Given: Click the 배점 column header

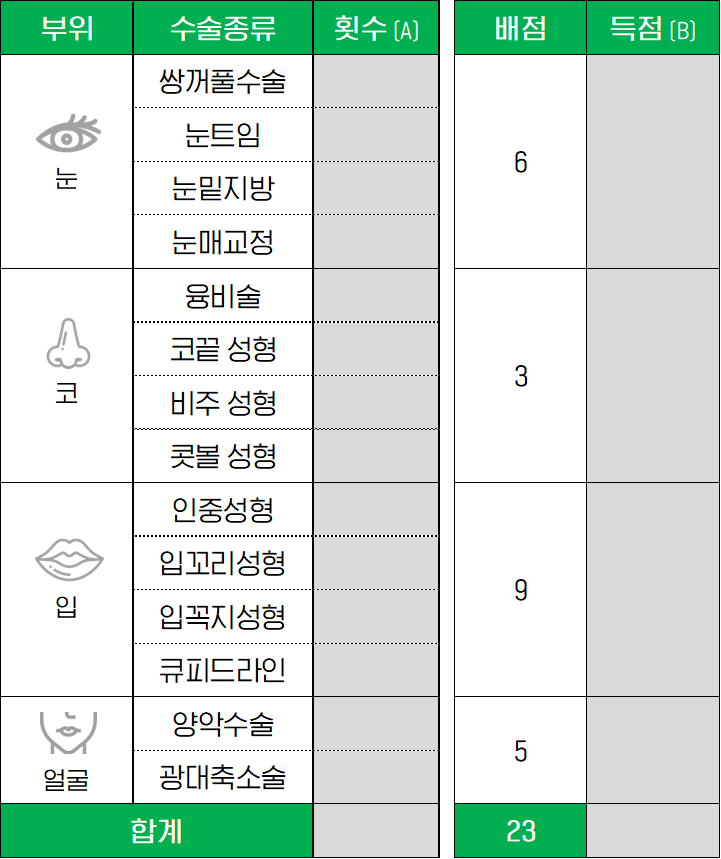Looking at the screenshot, I should (x=520, y=27).
